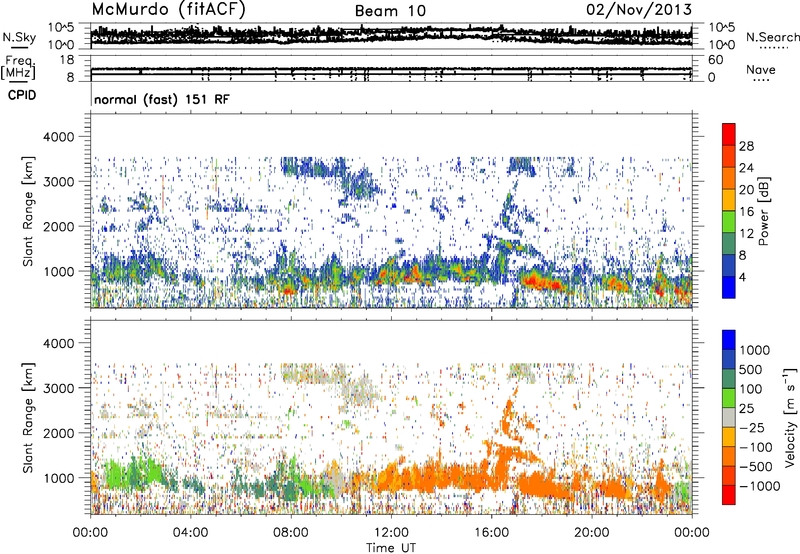The height and width of the screenshot is (554, 800).
Task: Click the 'CPID' row label
Action: (22, 95)
